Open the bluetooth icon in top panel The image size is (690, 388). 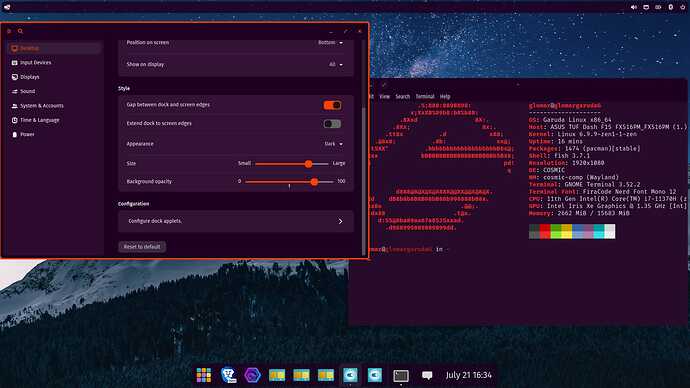(671, 7)
